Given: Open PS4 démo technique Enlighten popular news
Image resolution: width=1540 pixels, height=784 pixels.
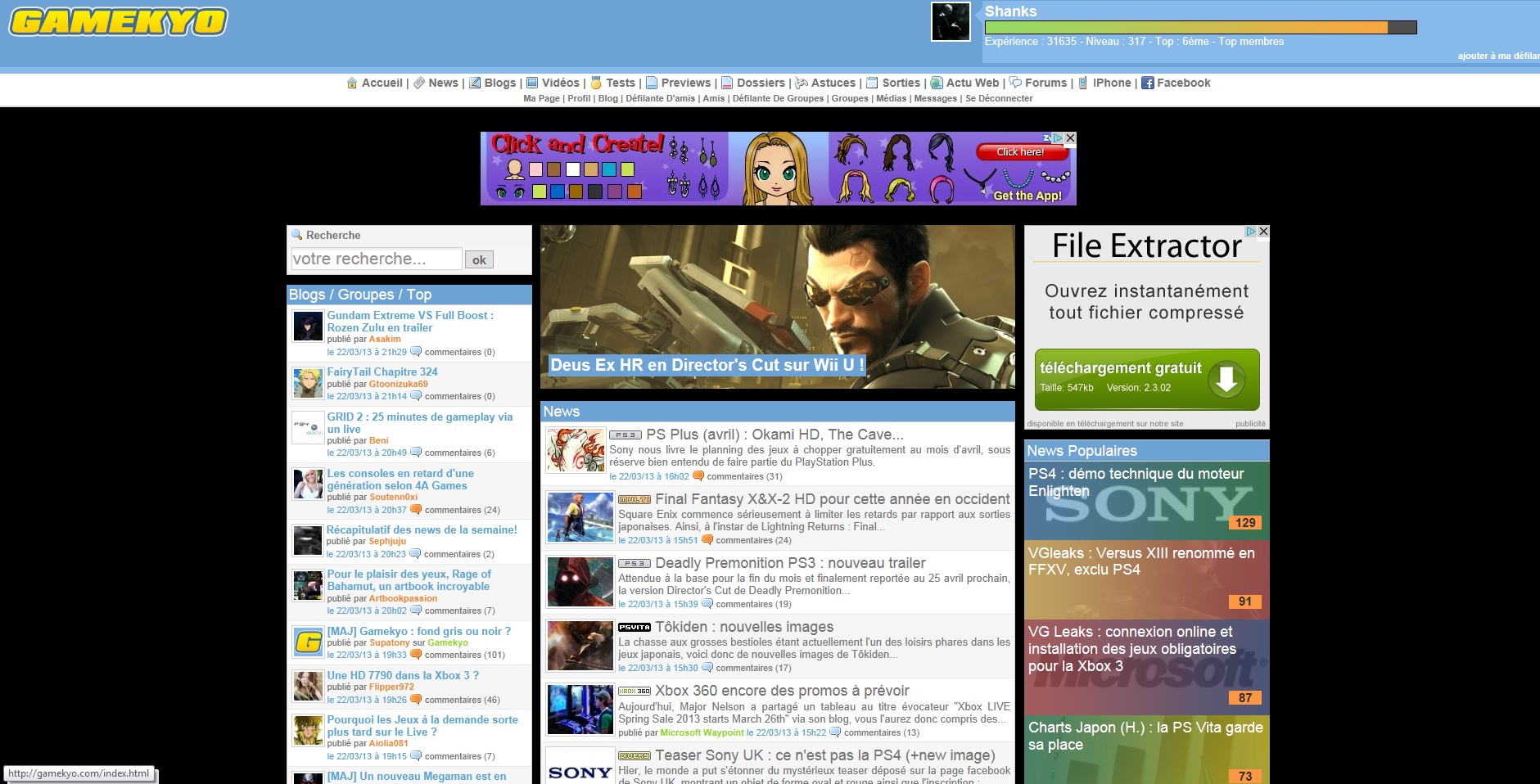Looking at the screenshot, I should [x=1147, y=500].
